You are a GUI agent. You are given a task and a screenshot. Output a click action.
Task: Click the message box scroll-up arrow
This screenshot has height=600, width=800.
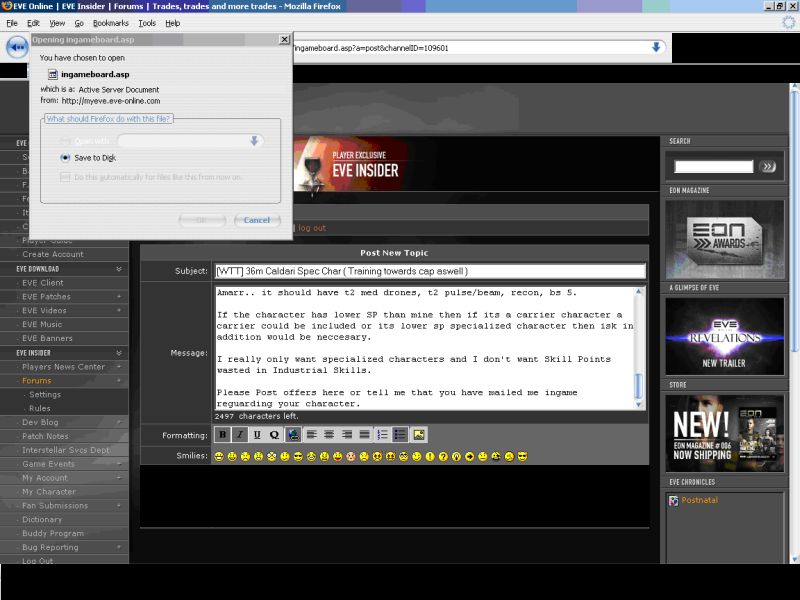(x=638, y=292)
